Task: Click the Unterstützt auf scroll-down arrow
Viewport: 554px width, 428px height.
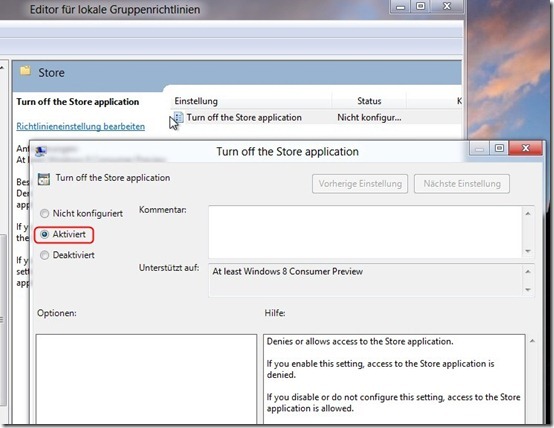Action: (528, 290)
